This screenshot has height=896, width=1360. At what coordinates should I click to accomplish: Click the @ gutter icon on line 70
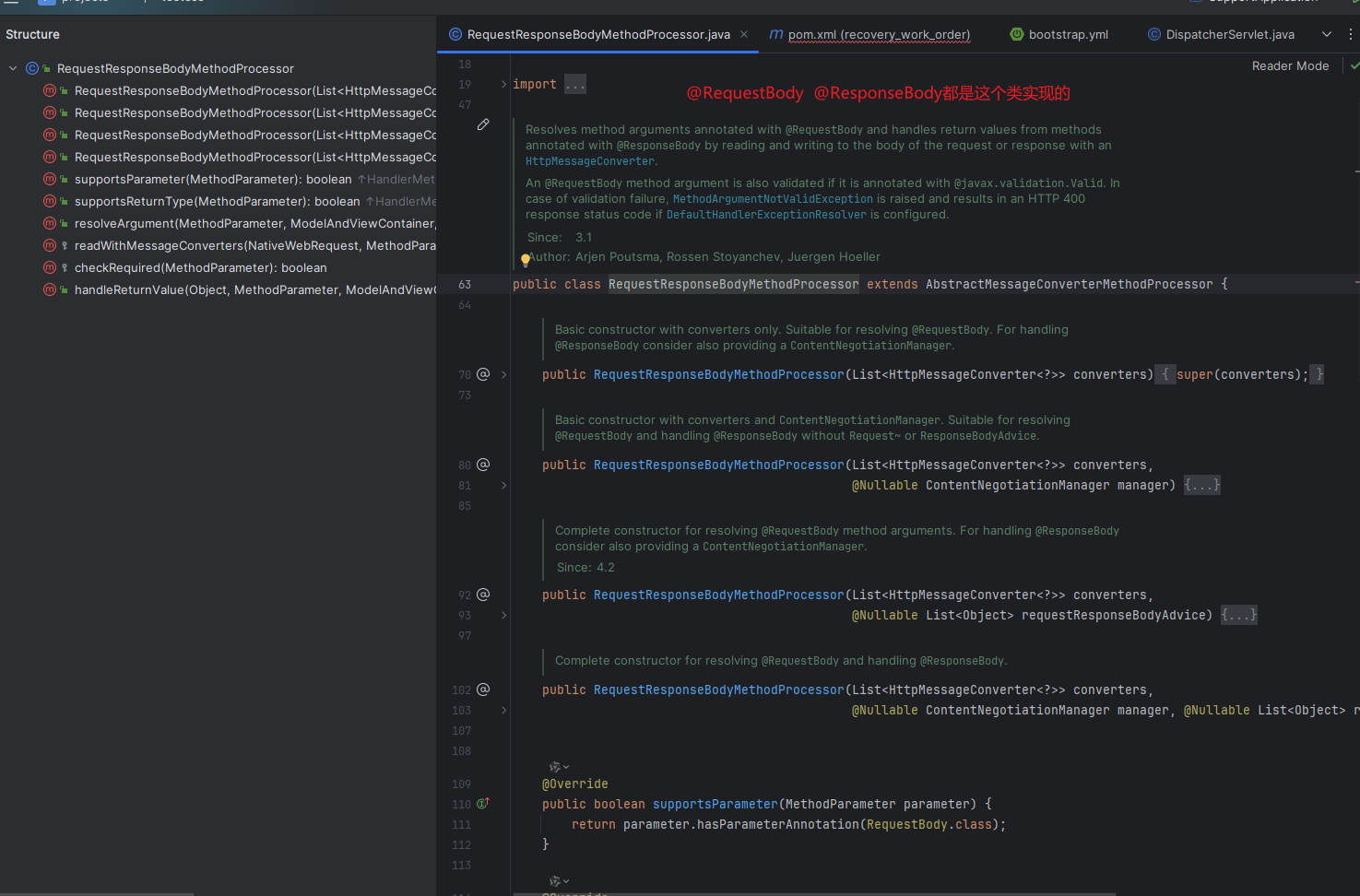483,374
